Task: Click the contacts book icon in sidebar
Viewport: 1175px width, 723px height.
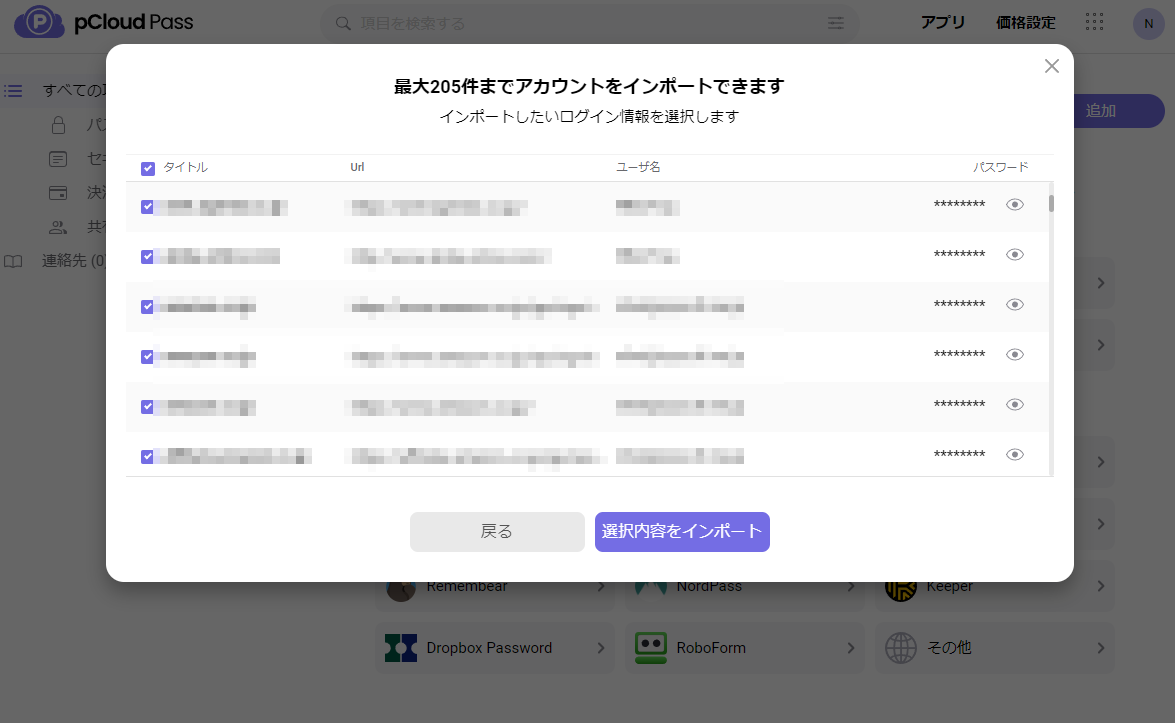Action: coord(13,261)
